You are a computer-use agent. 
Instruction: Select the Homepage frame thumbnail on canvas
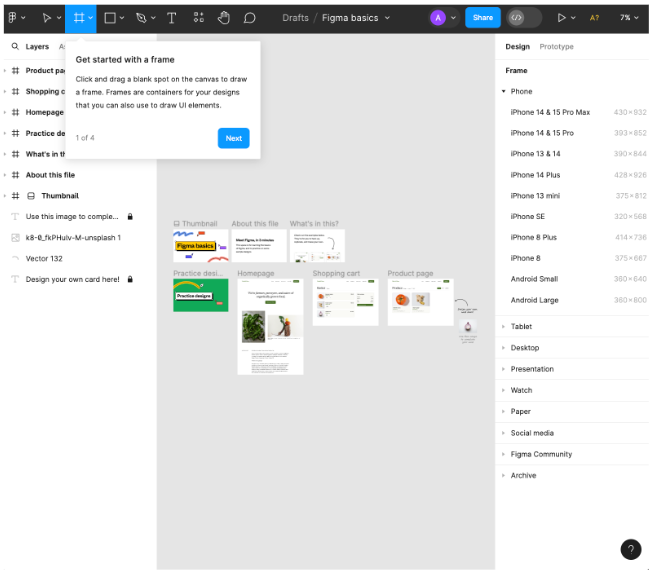tap(270, 327)
